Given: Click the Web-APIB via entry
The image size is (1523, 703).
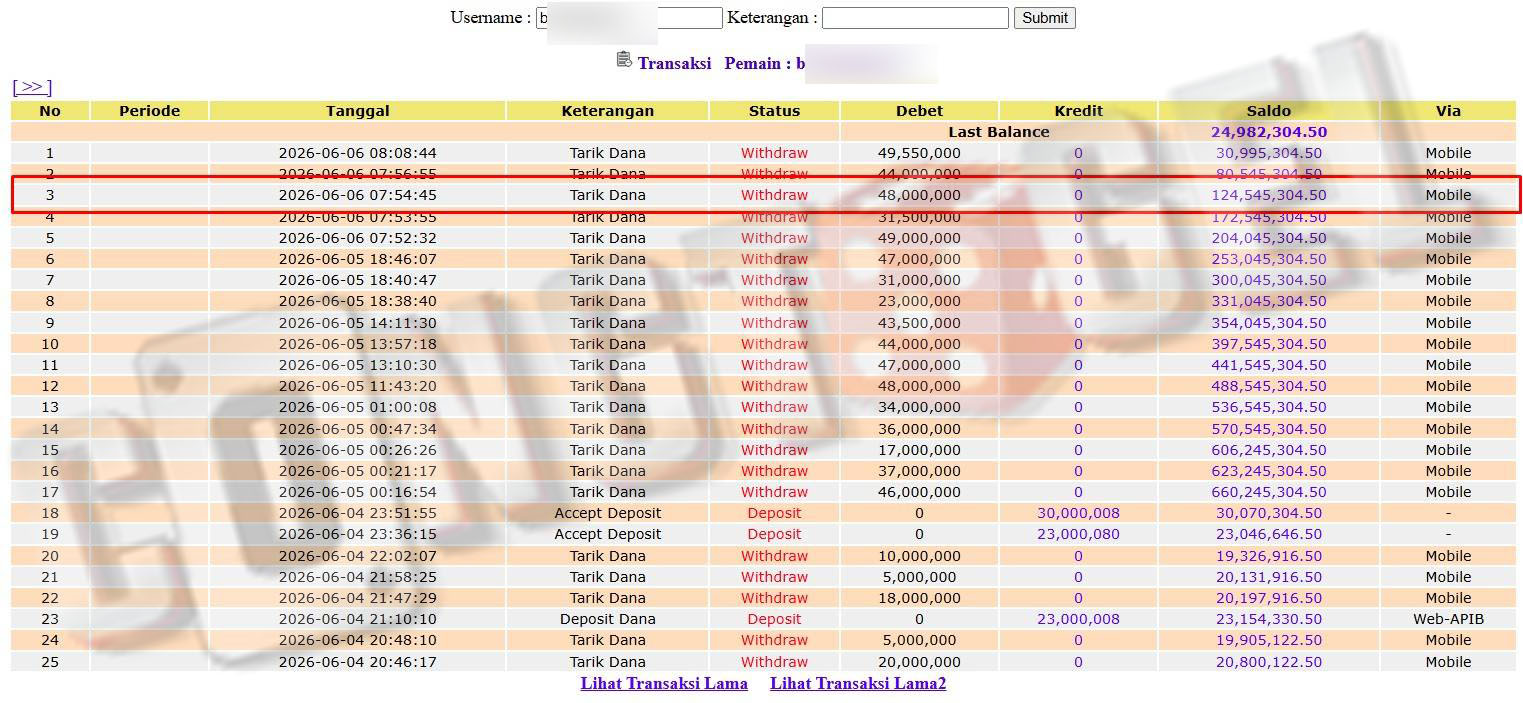Looking at the screenshot, I should [1448, 619].
